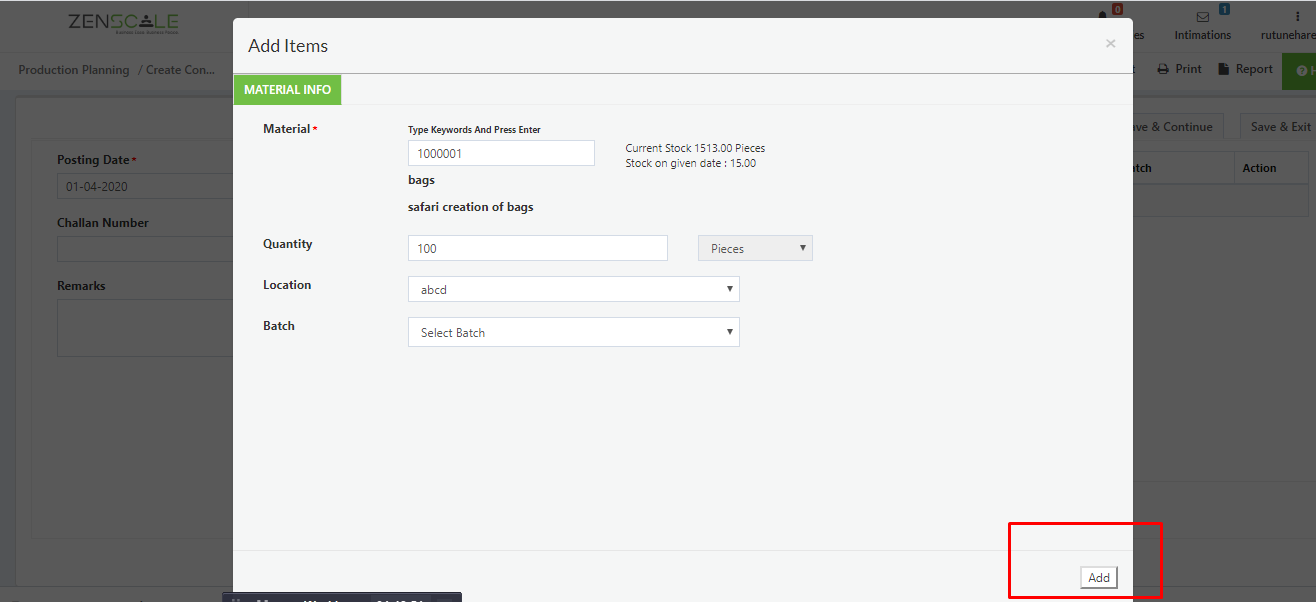This screenshot has height=602, width=1316.
Task: Click the Print printer icon
Action: [x=1163, y=69]
